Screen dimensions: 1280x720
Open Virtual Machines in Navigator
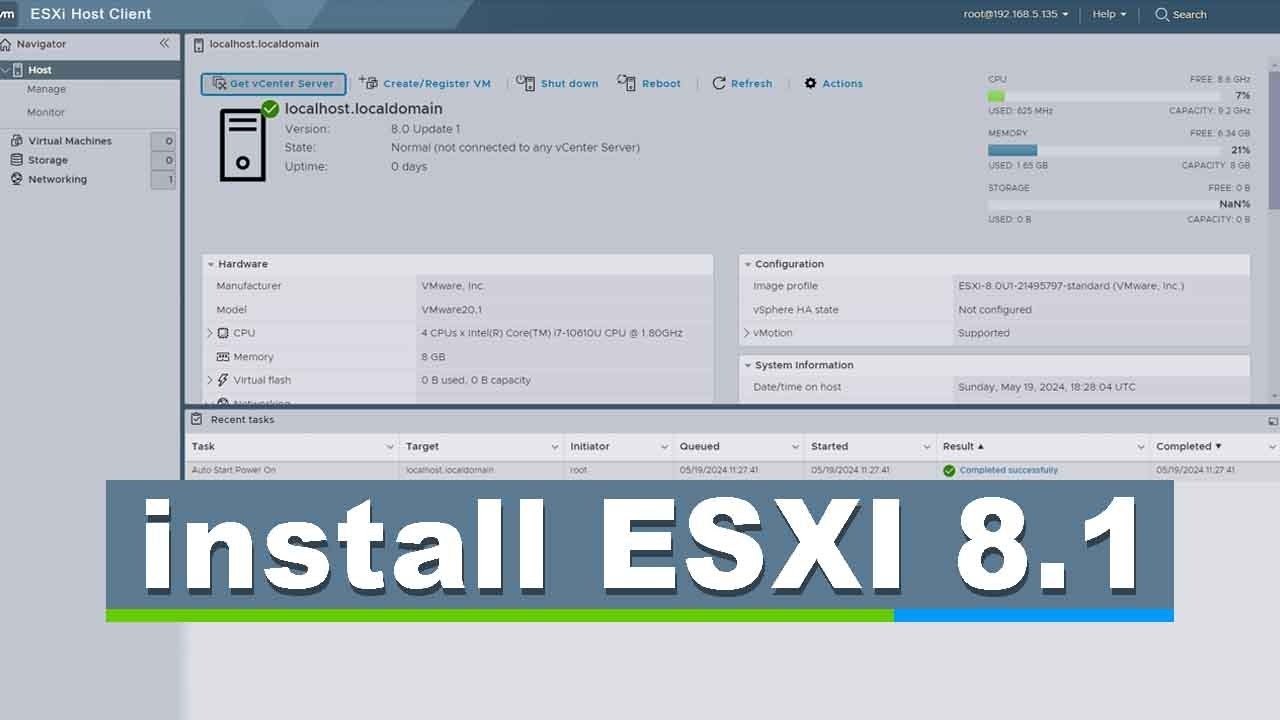point(70,141)
